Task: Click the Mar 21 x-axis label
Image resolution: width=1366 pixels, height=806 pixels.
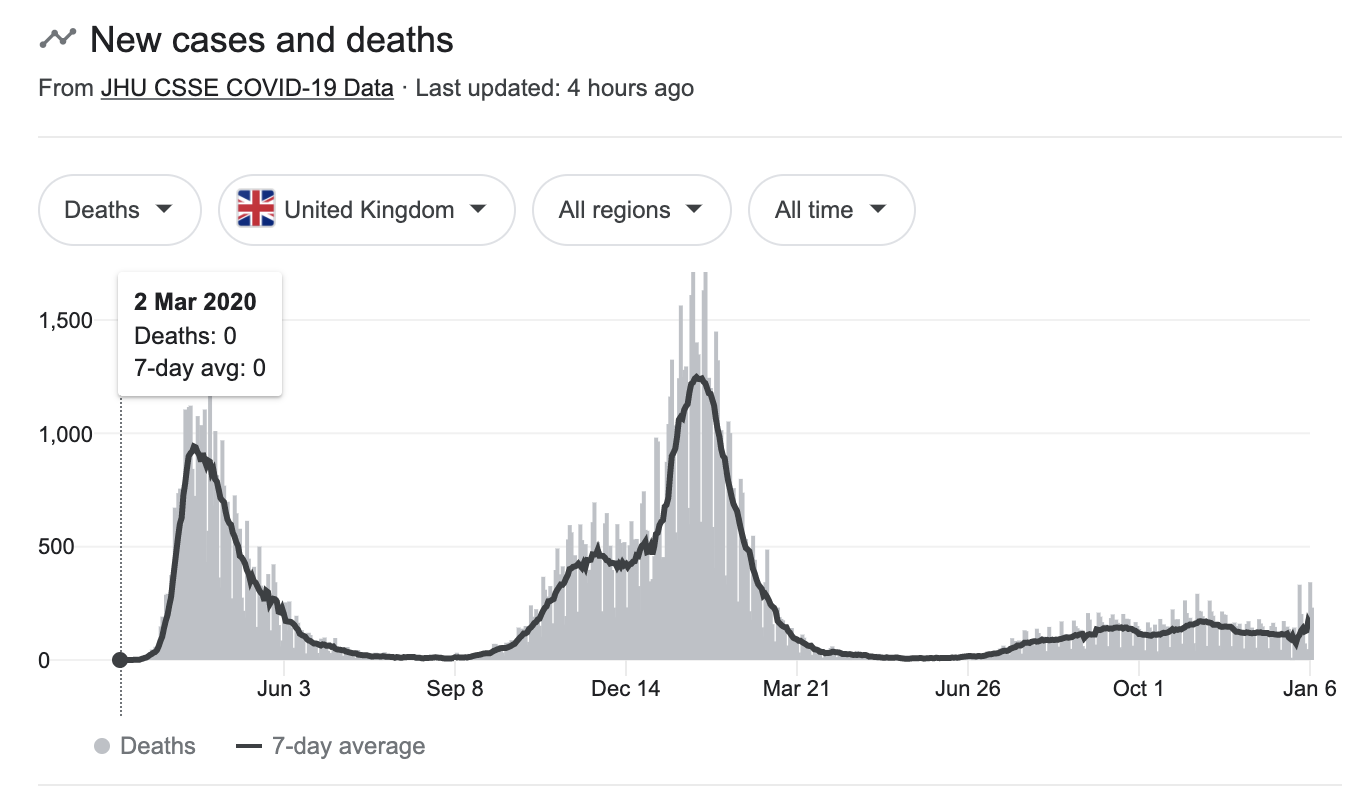Action: point(796,689)
